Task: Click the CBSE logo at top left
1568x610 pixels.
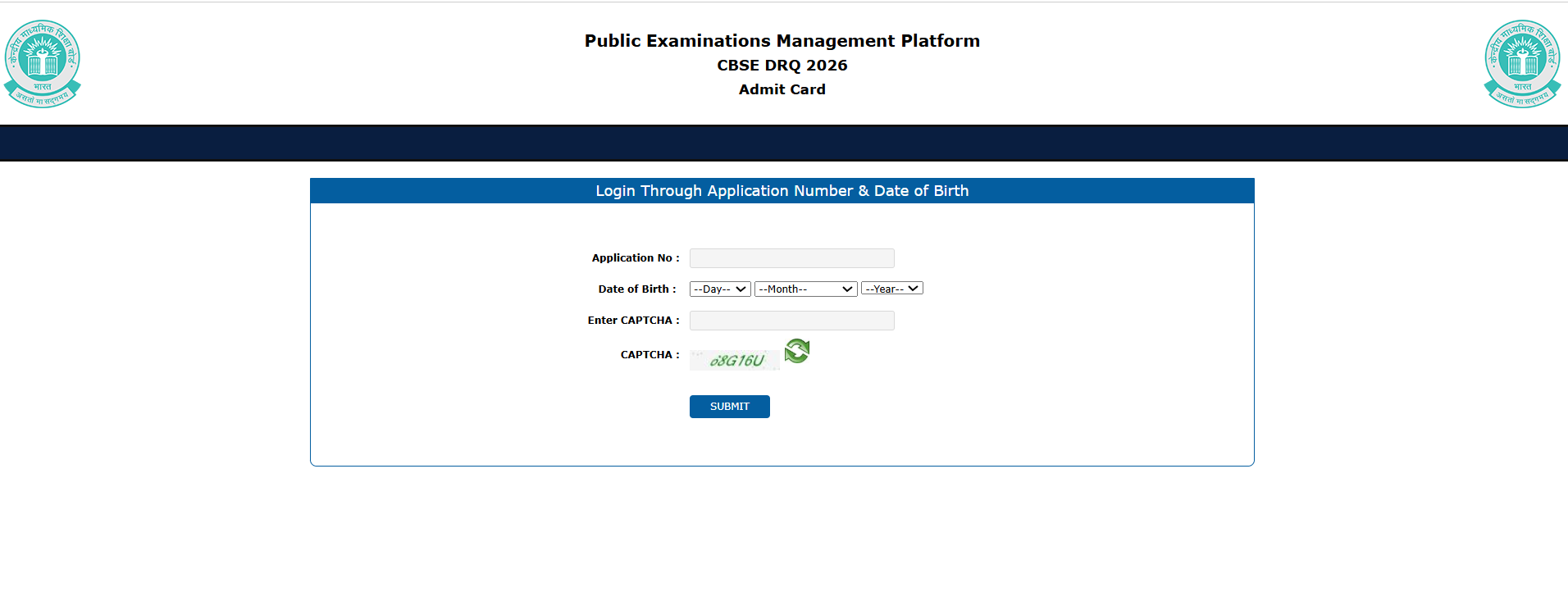Action: [43, 64]
